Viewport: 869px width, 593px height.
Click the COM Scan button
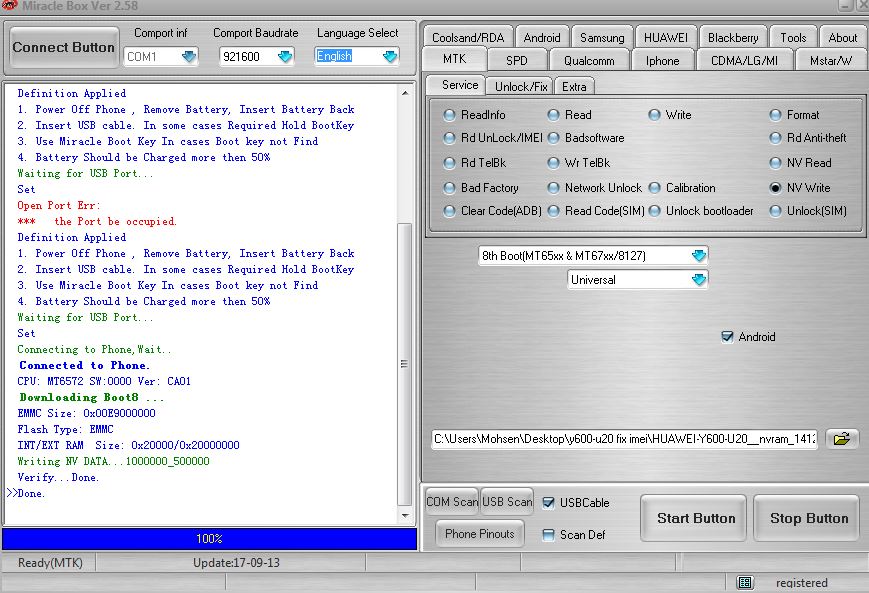tap(452, 502)
